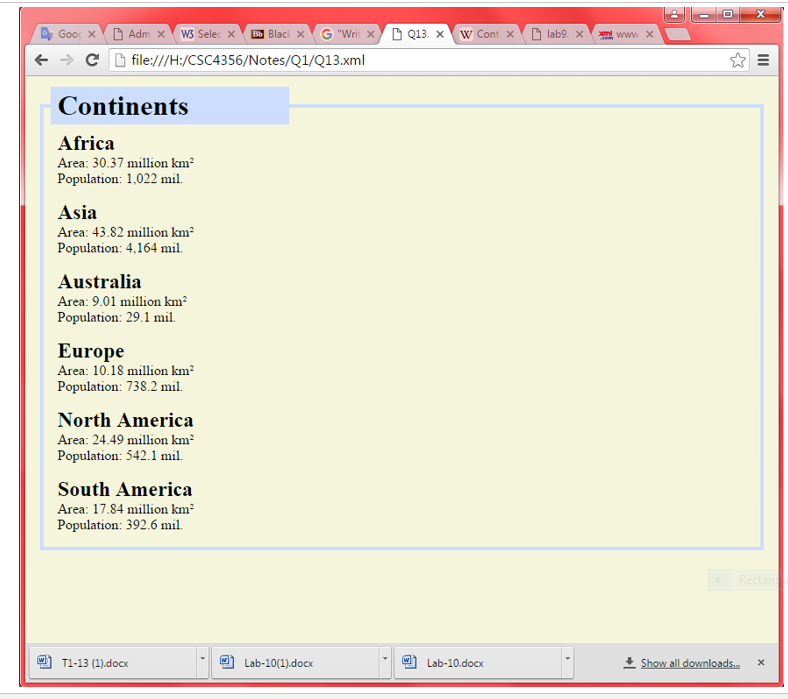Click the Asia heading
The width and height of the screenshot is (788, 699).
(x=77, y=213)
